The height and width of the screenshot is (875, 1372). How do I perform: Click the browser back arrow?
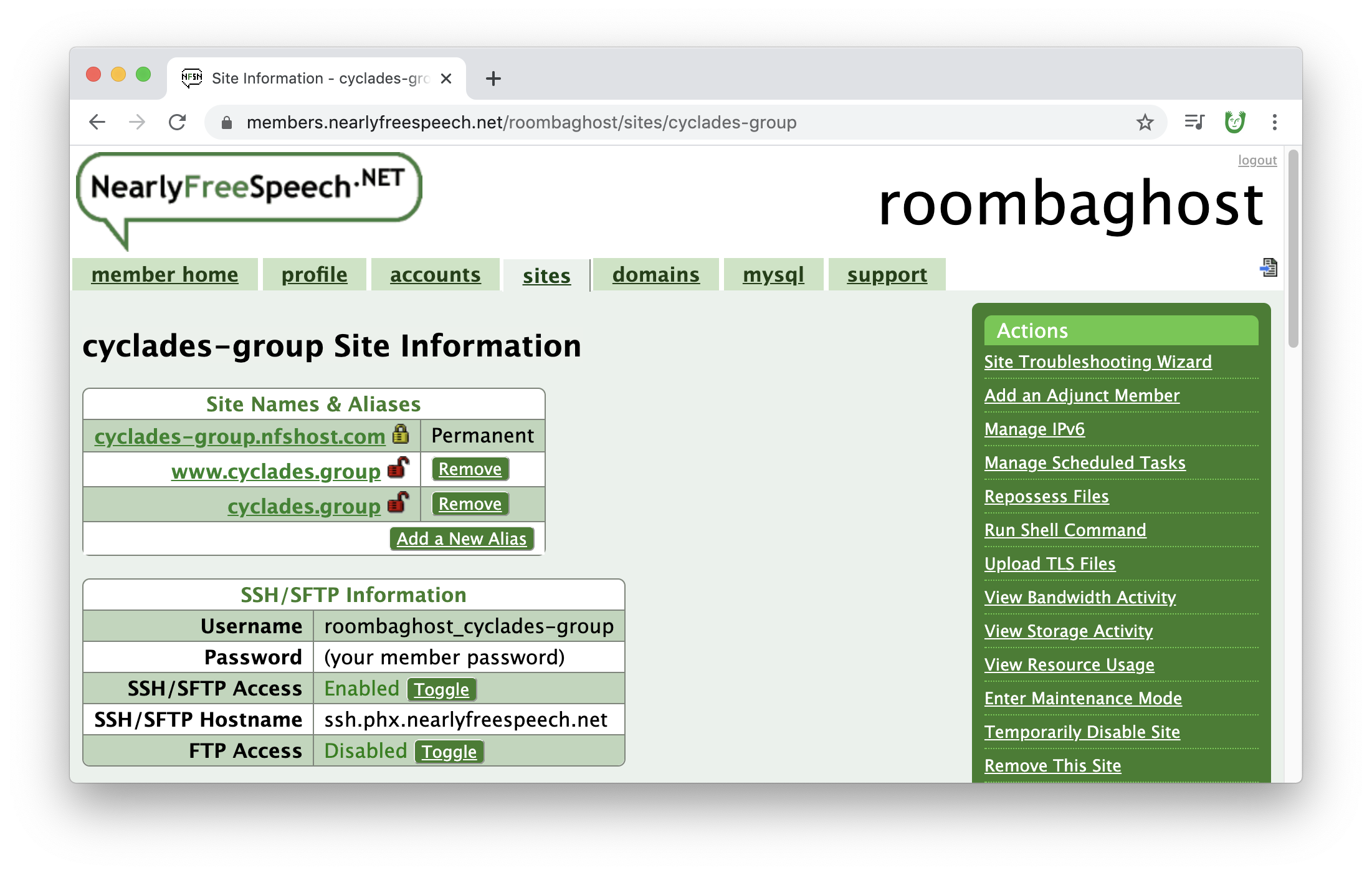[98, 122]
